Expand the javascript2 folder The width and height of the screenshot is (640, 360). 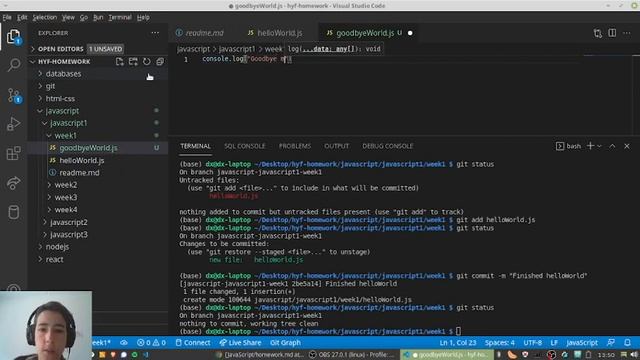pos(69,222)
